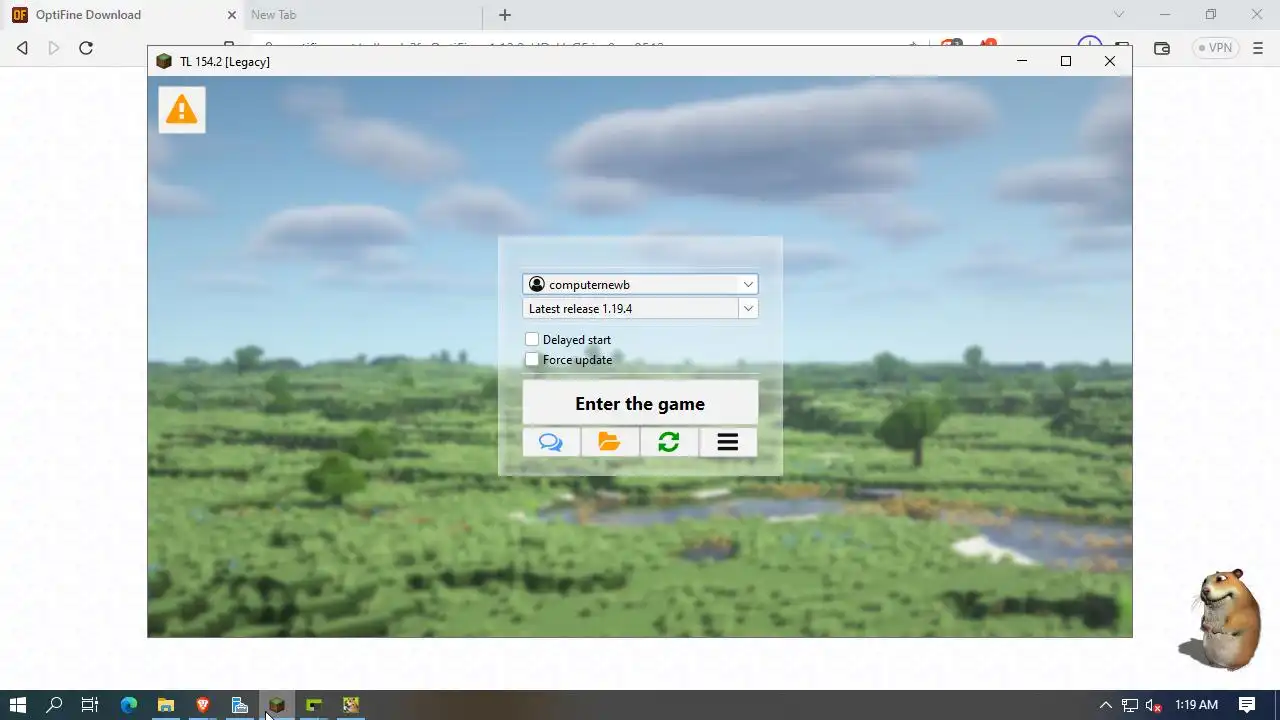The image size is (1280, 720).
Task: Open the orange warning triangle notice
Action: [181, 109]
